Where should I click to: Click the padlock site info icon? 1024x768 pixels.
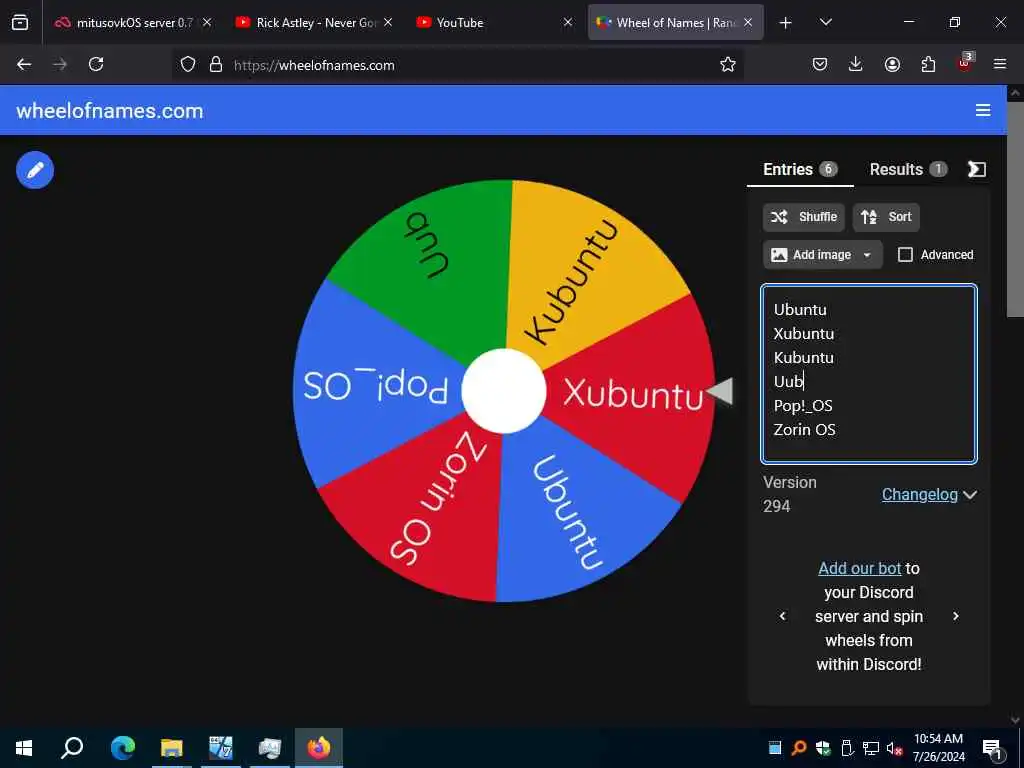tap(216, 65)
